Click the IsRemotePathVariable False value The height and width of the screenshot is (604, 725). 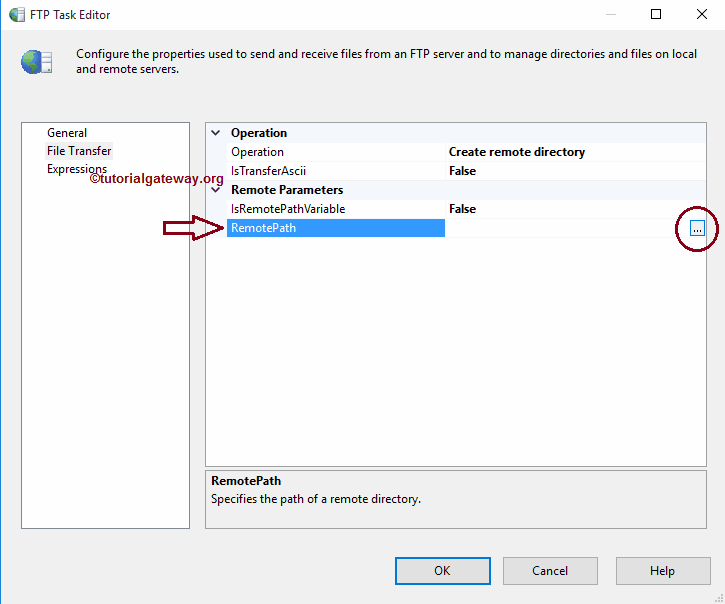tap(462, 209)
